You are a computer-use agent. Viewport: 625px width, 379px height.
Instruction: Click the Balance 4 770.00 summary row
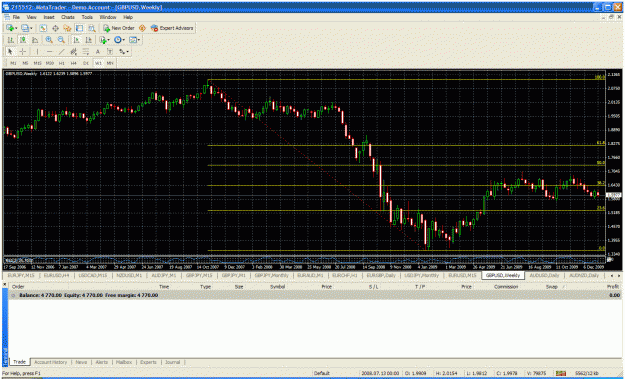point(315,295)
